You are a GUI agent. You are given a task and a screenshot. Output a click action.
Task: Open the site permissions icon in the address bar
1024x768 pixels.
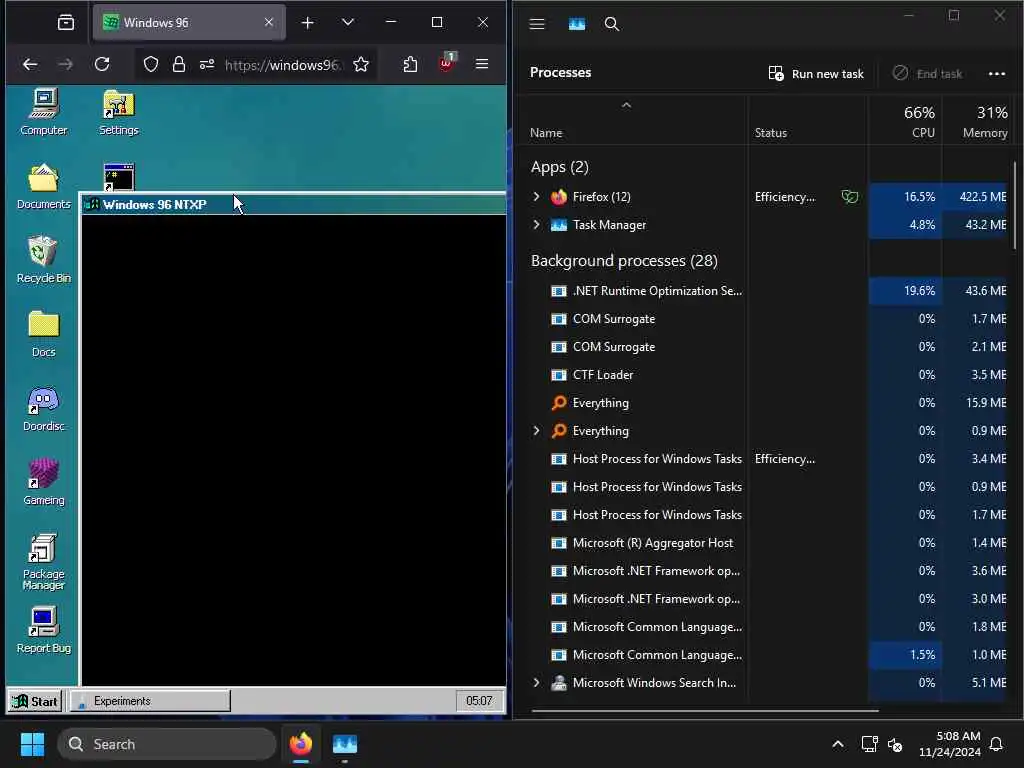click(x=207, y=64)
